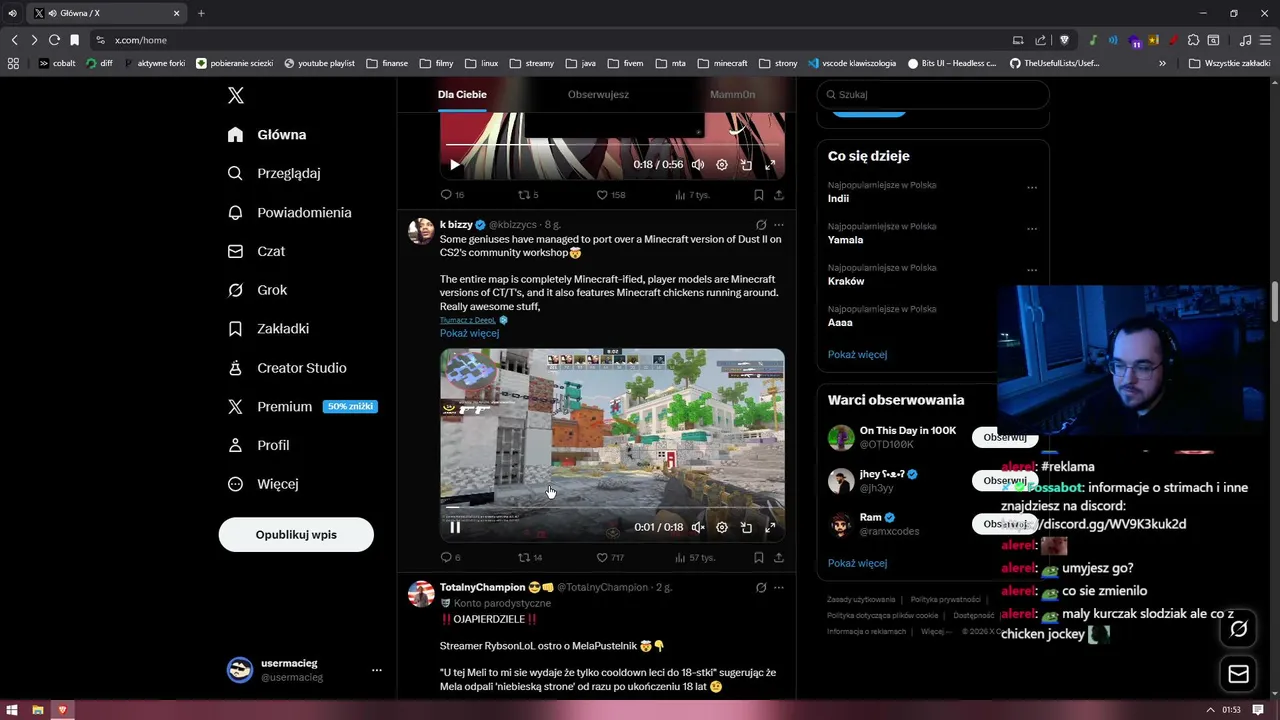
Task: Pause the Minecraft Dust II video
Action: pos(455,527)
